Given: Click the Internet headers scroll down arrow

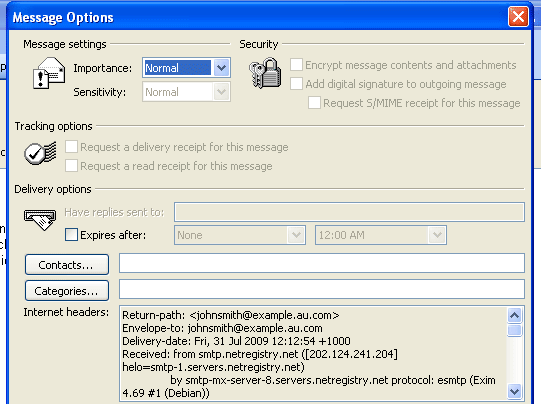Looking at the screenshot, I should tap(514, 391).
